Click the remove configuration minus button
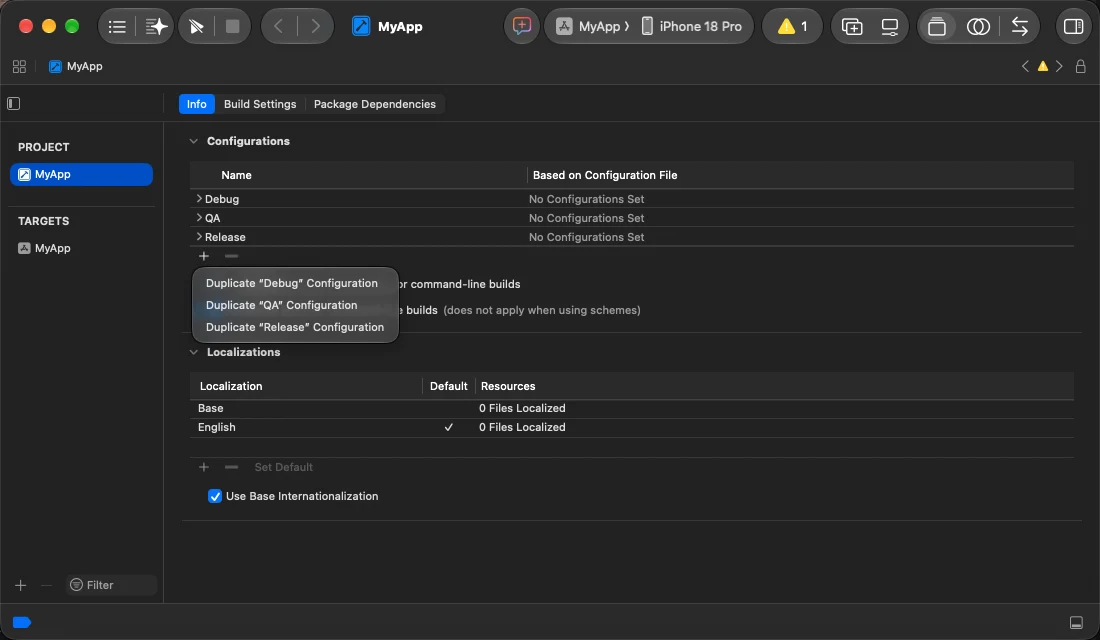 [x=232, y=256]
